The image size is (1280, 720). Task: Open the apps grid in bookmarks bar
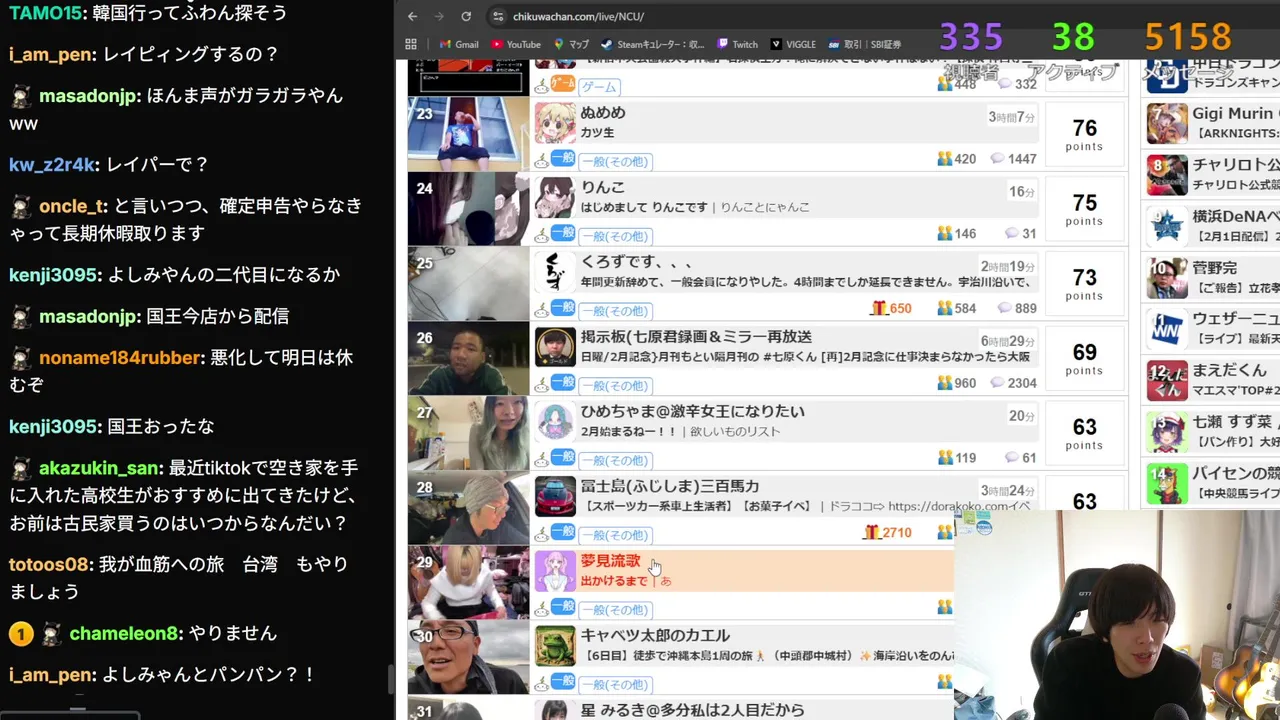[411, 44]
